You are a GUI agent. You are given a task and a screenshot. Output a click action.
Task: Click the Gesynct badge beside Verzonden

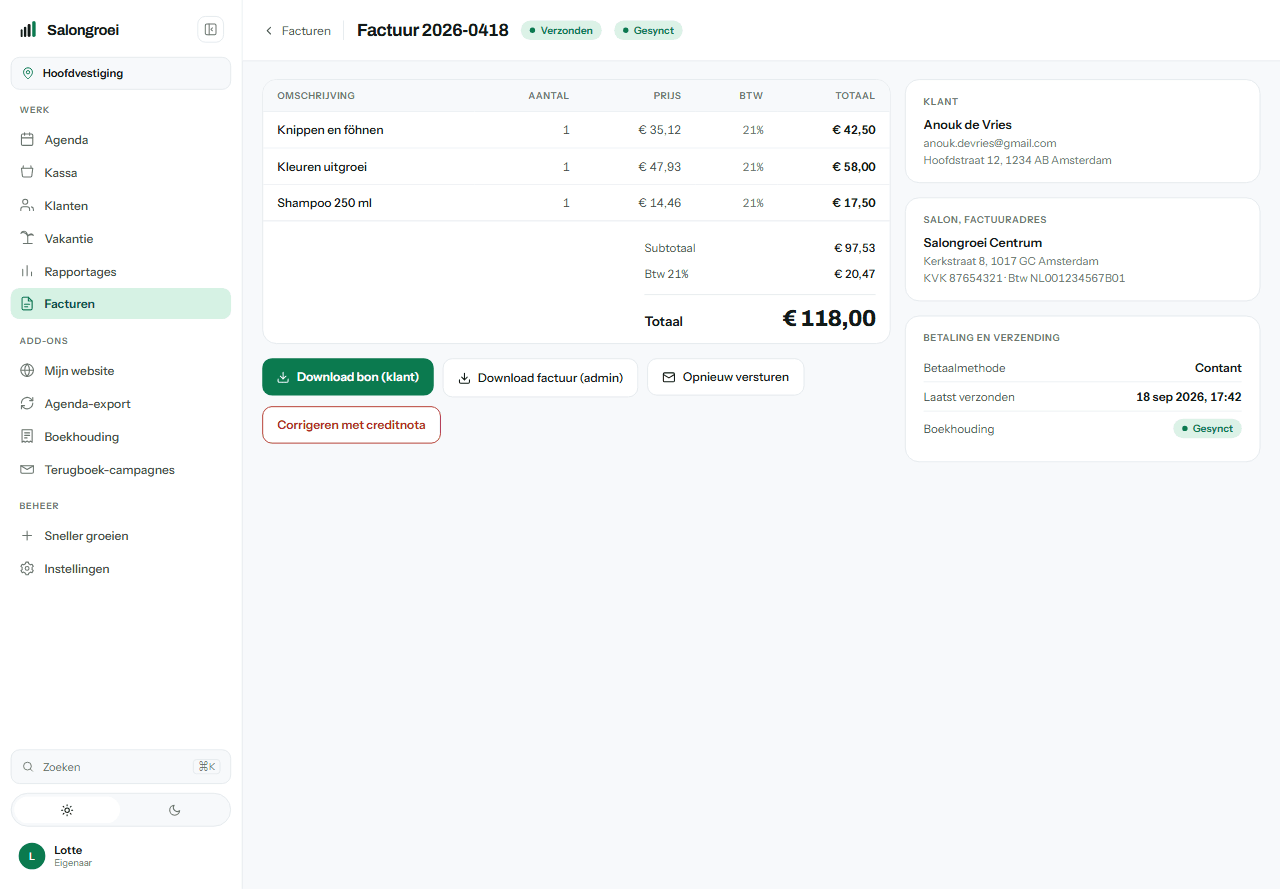(x=648, y=31)
